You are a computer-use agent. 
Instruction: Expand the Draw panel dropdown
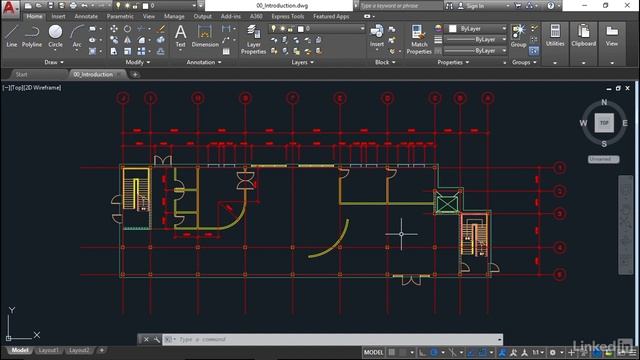pos(54,62)
